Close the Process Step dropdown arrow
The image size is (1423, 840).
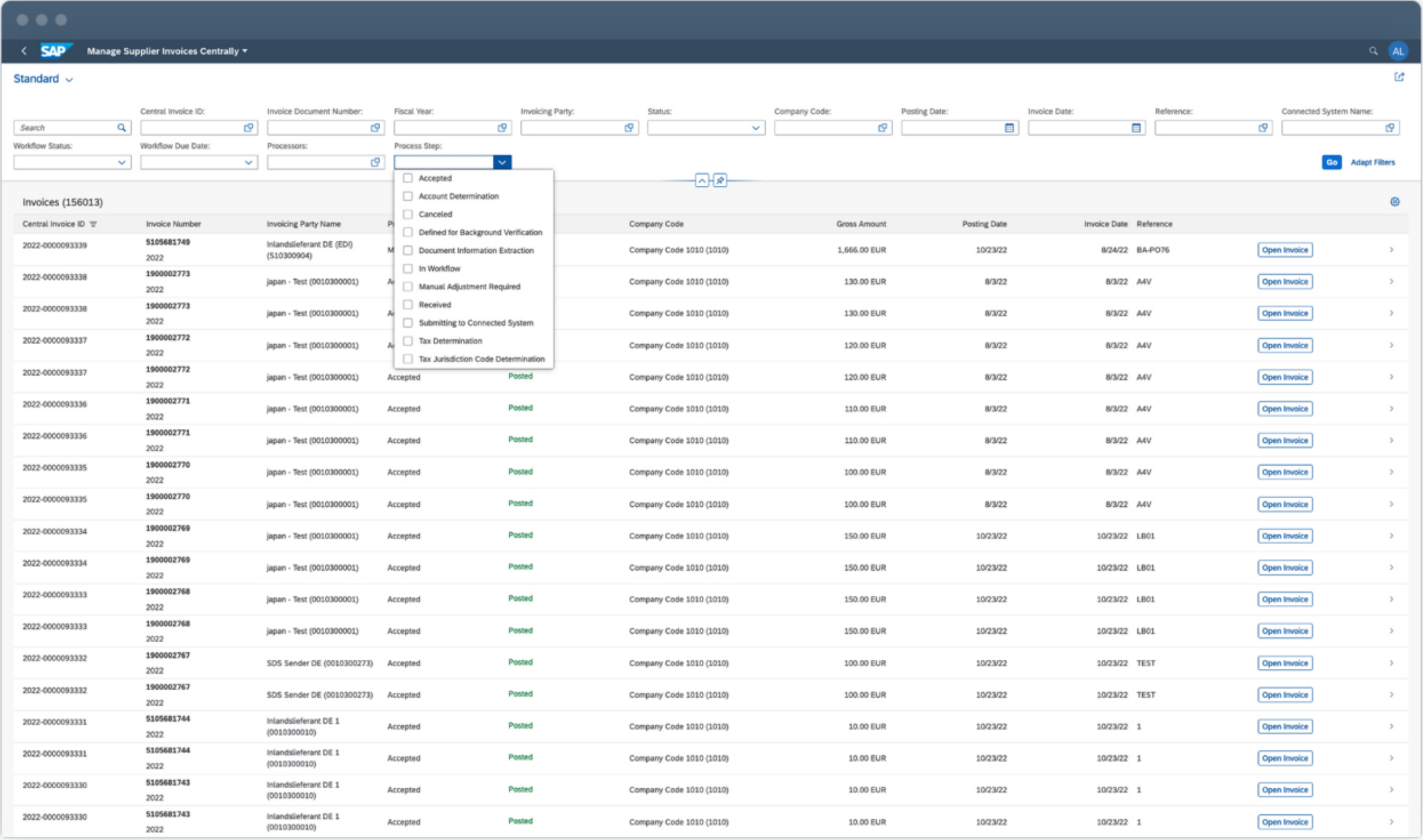click(x=502, y=163)
